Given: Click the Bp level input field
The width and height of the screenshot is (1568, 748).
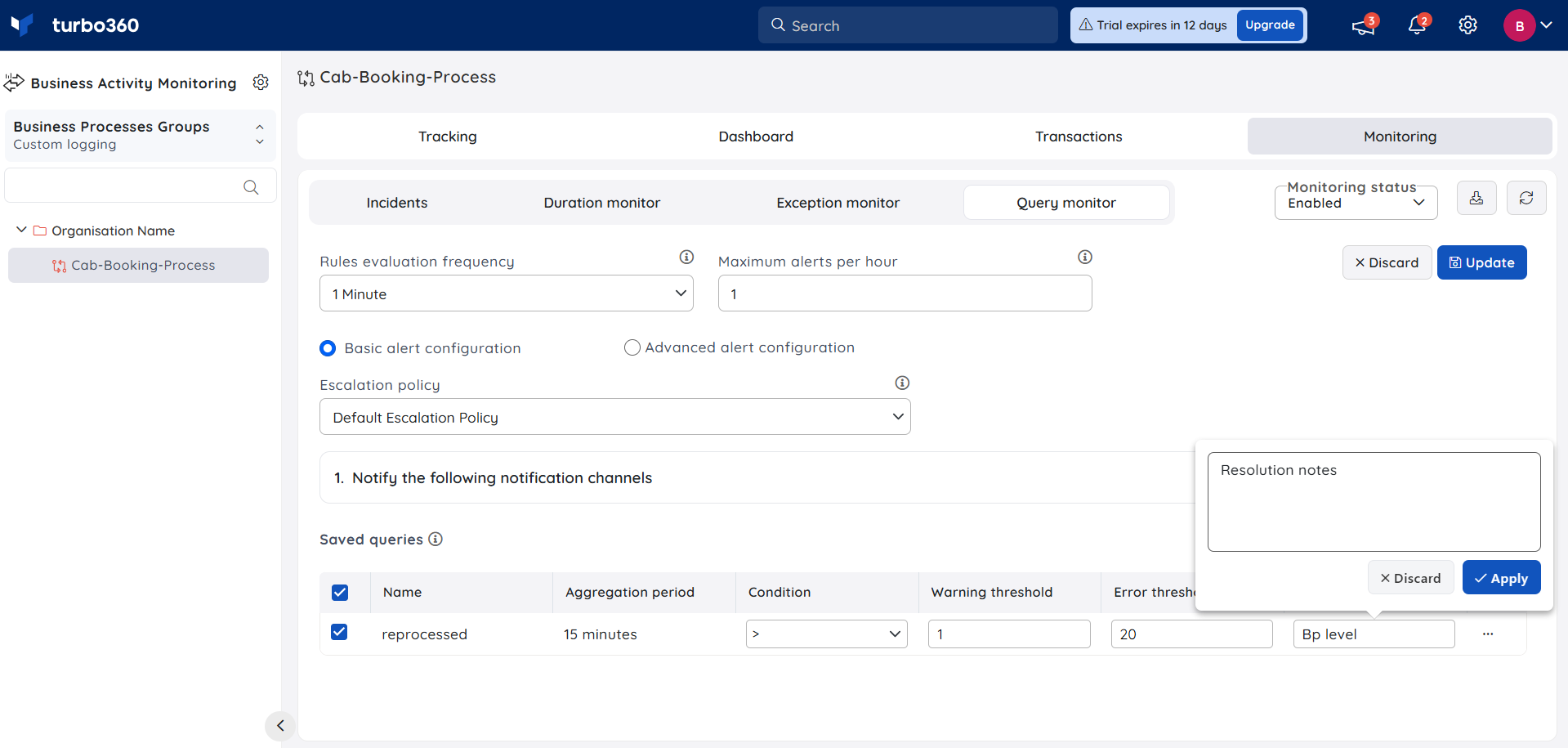Looking at the screenshot, I should tap(1374, 634).
